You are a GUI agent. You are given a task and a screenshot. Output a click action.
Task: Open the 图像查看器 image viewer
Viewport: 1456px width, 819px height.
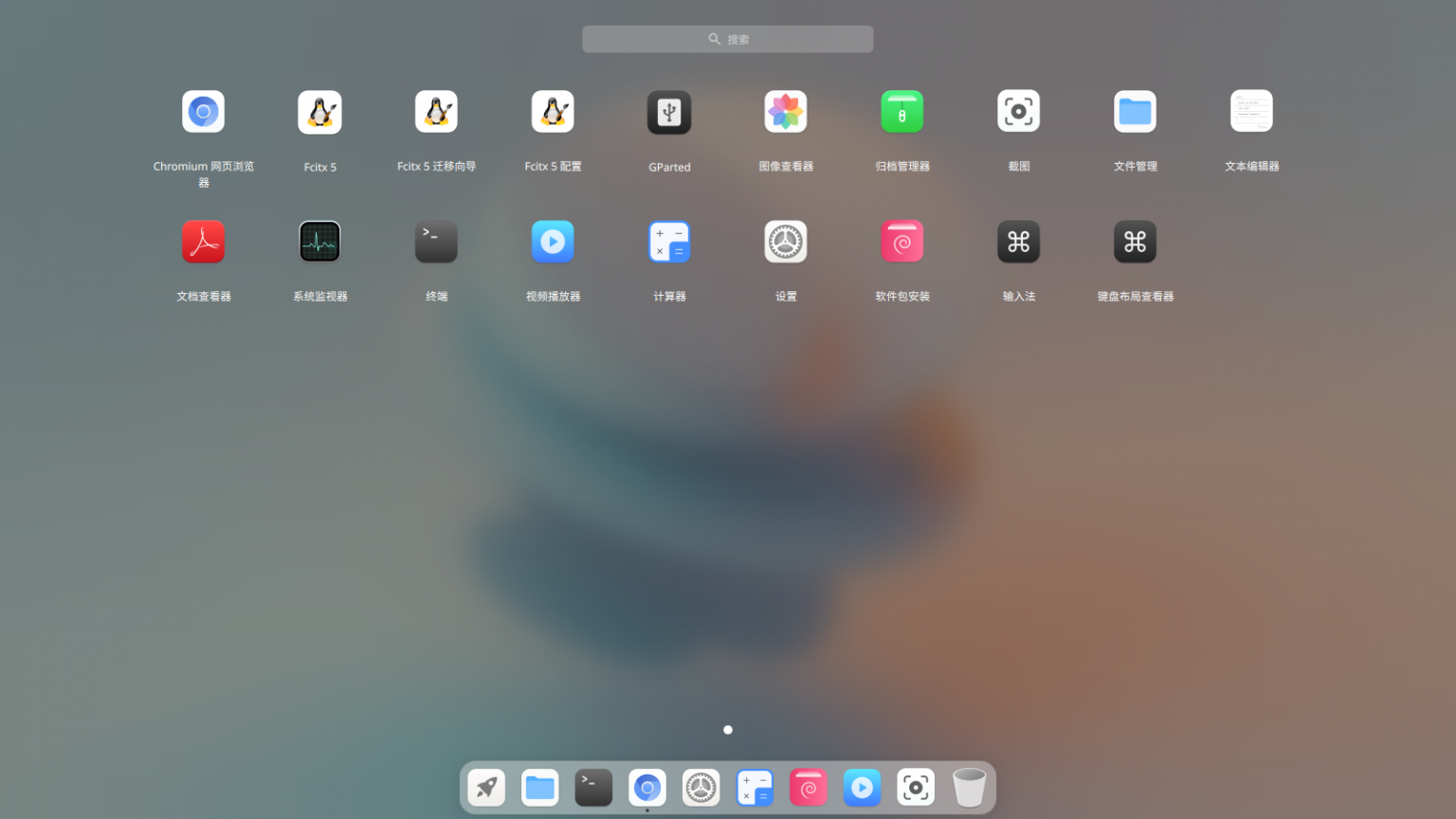point(786,111)
